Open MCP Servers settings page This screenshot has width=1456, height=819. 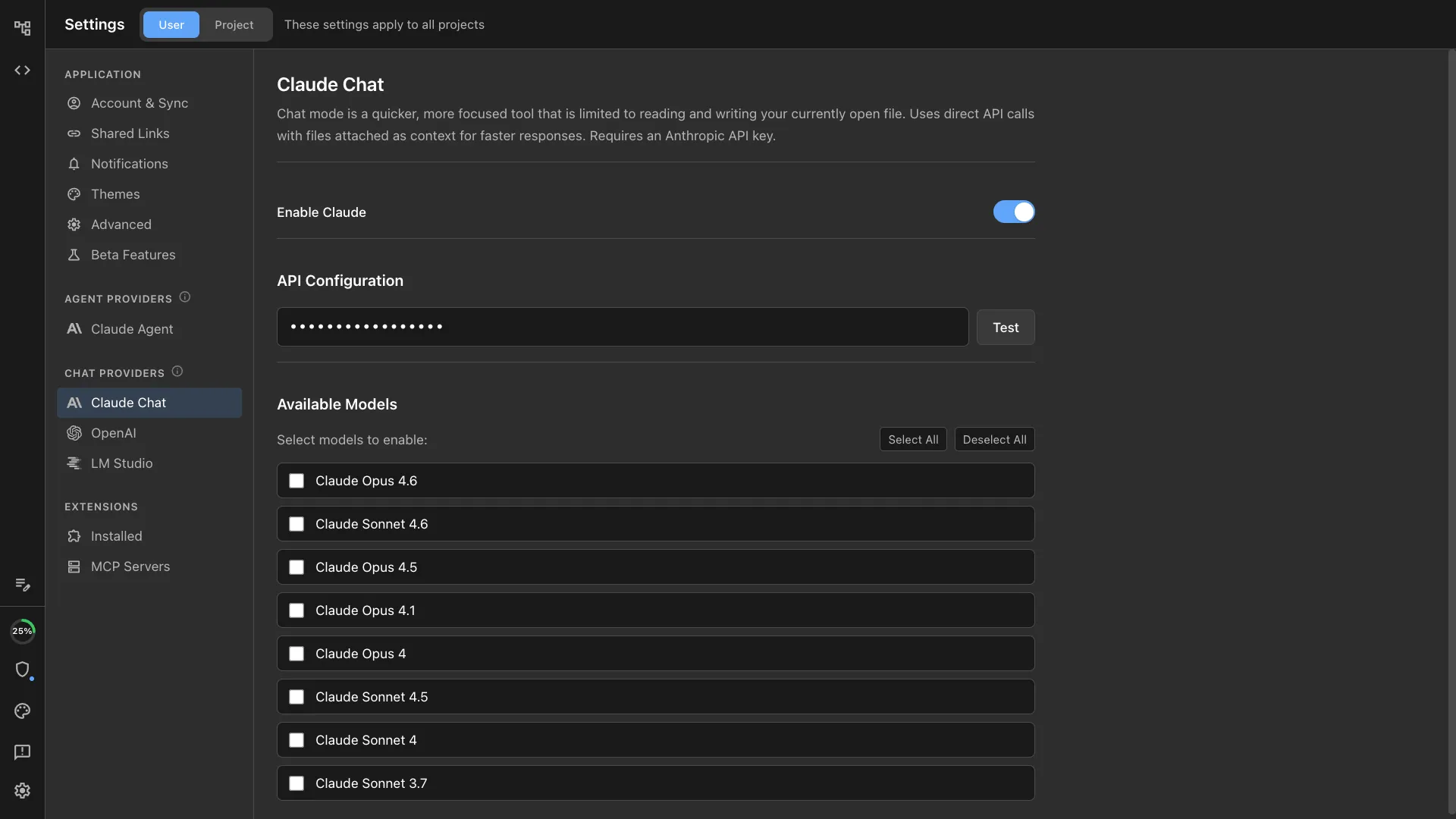click(x=130, y=566)
